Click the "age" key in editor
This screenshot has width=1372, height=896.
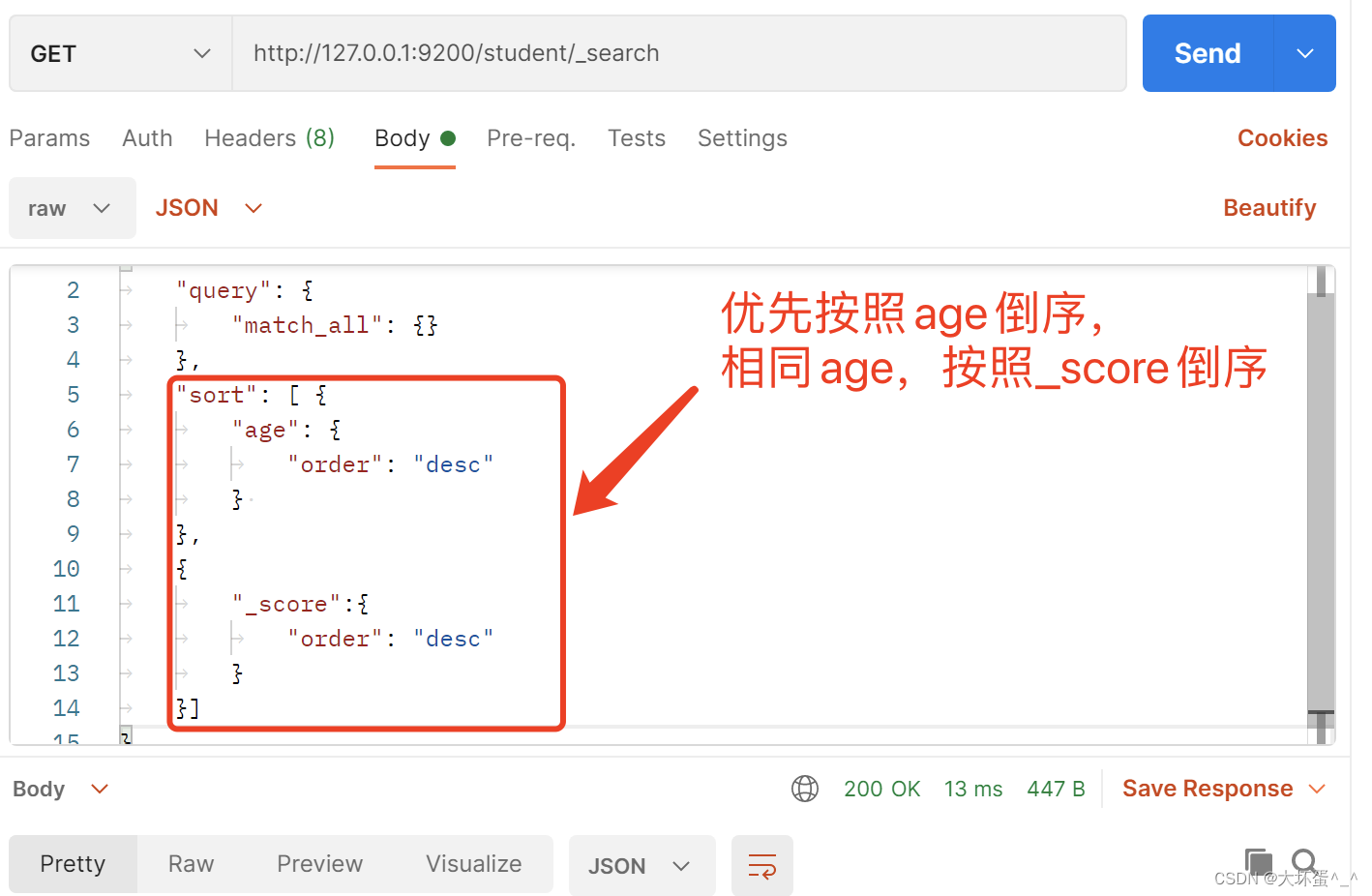(x=265, y=430)
